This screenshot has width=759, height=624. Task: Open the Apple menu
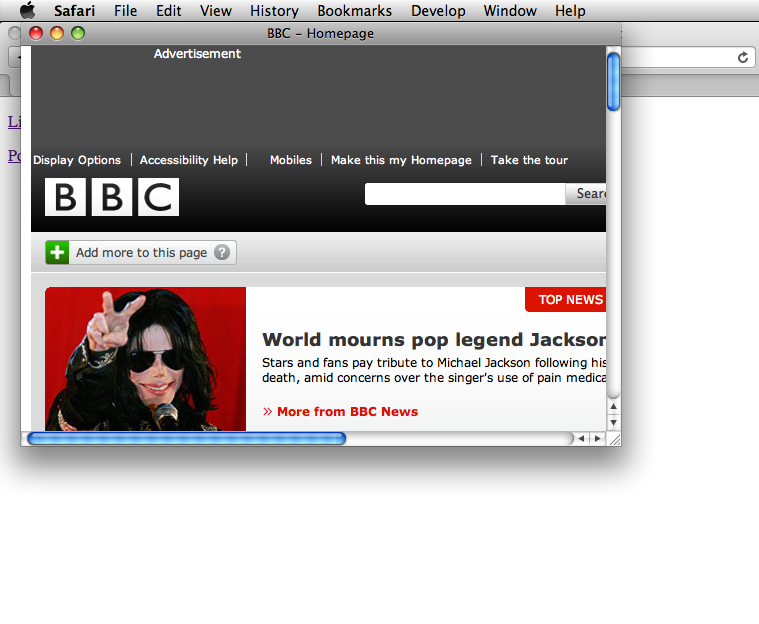click(28, 10)
